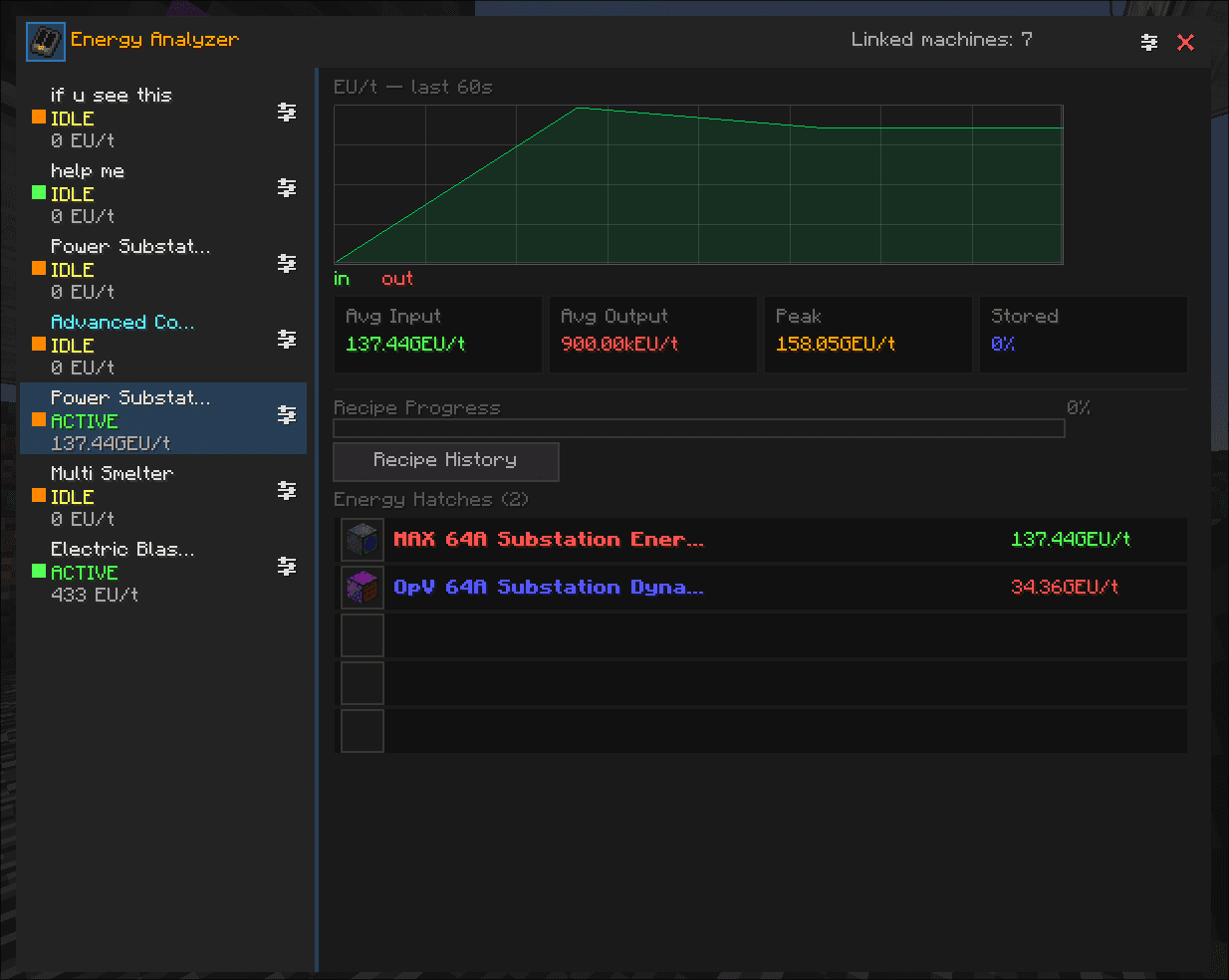This screenshot has height=980, width=1229.
Task: Click the 'Energy Analyzer' title text
Action: pyautogui.click(x=154, y=40)
